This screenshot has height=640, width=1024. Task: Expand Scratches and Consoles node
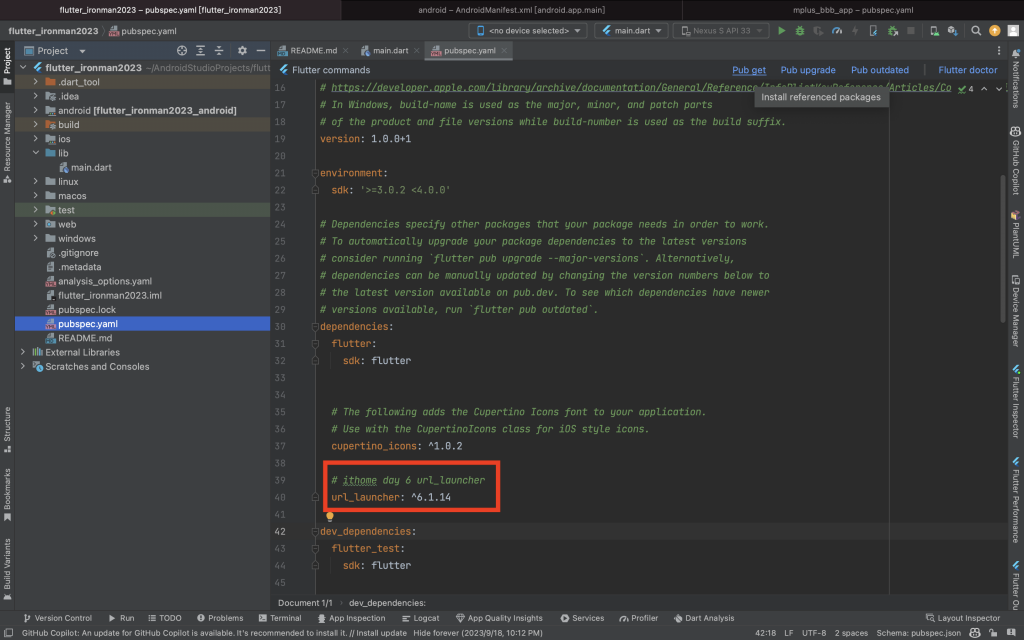tap(24, 366)
